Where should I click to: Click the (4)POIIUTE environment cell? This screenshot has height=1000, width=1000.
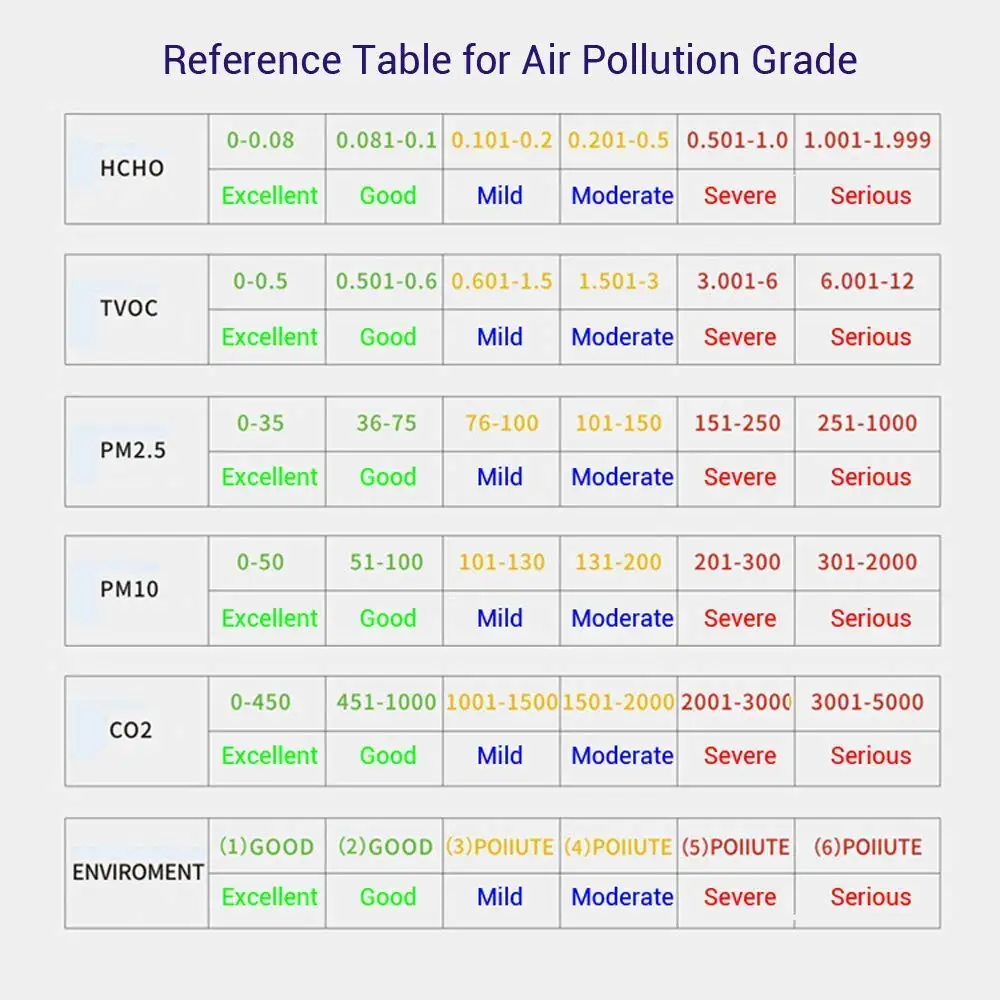[x=618, y=847]
